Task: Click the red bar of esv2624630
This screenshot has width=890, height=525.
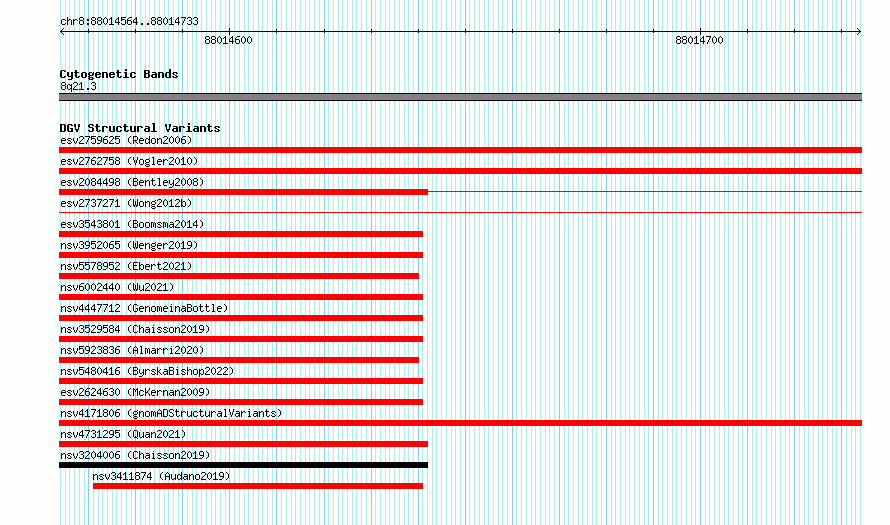Action: point(241,402)
